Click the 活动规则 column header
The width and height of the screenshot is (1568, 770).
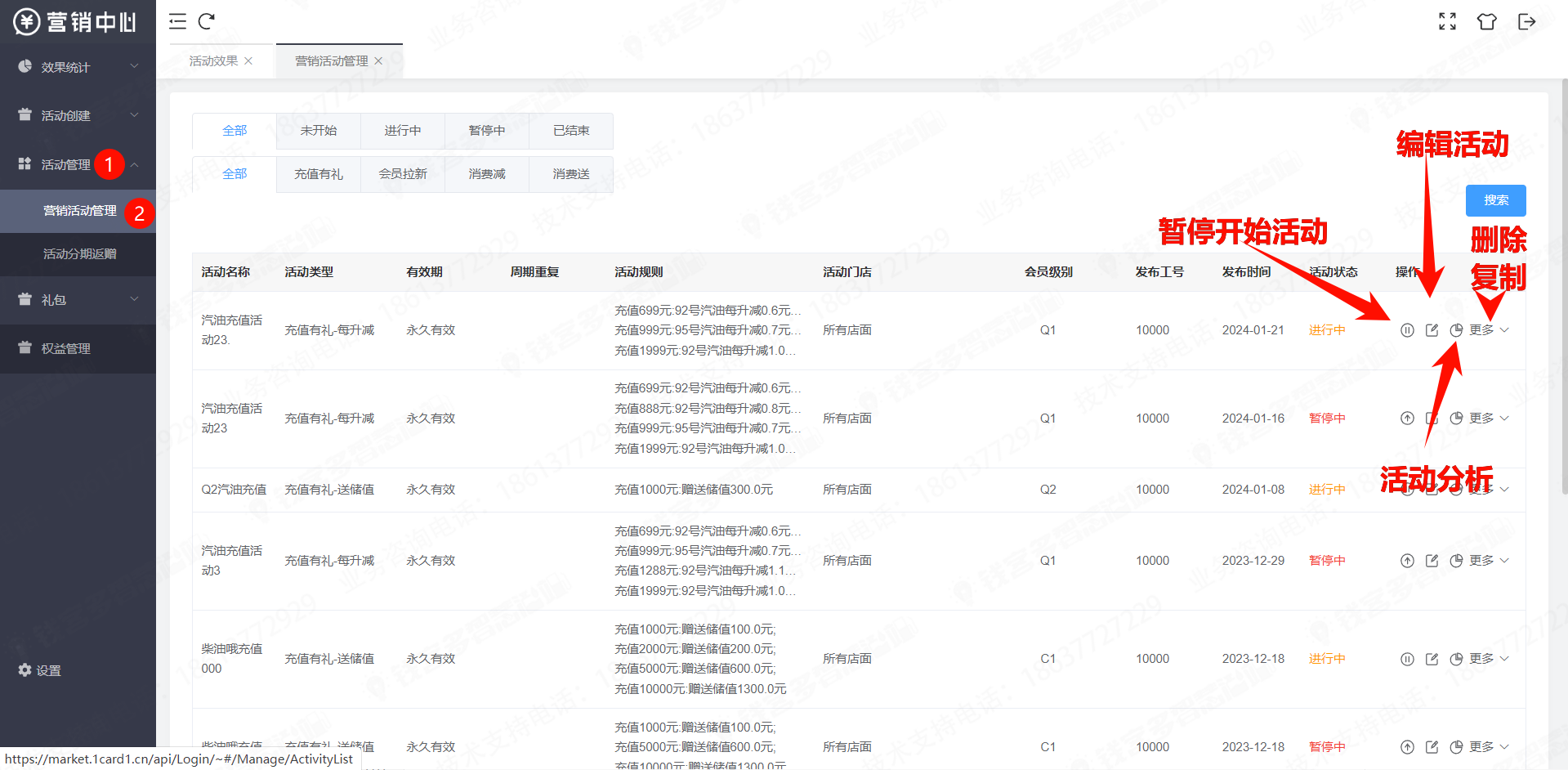(639, 272)
